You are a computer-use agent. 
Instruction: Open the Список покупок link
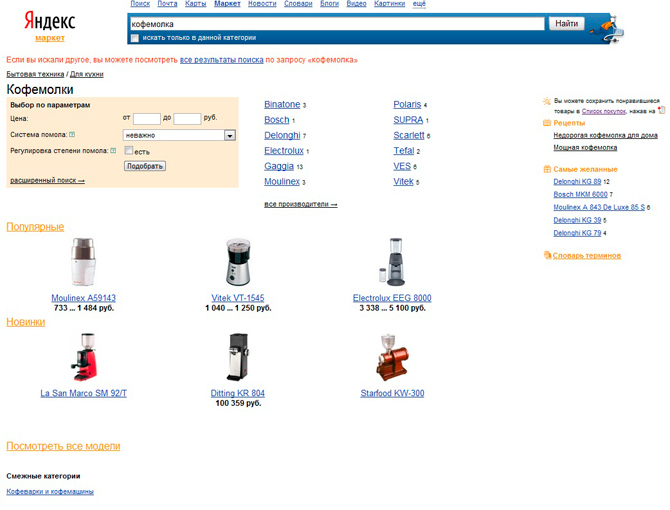[604, 111]
